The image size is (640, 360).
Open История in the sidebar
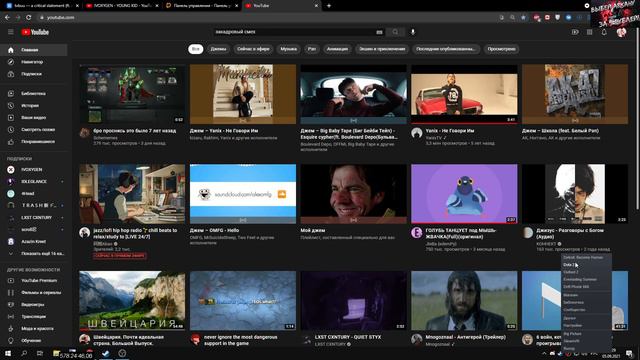[x=34, y=106]
